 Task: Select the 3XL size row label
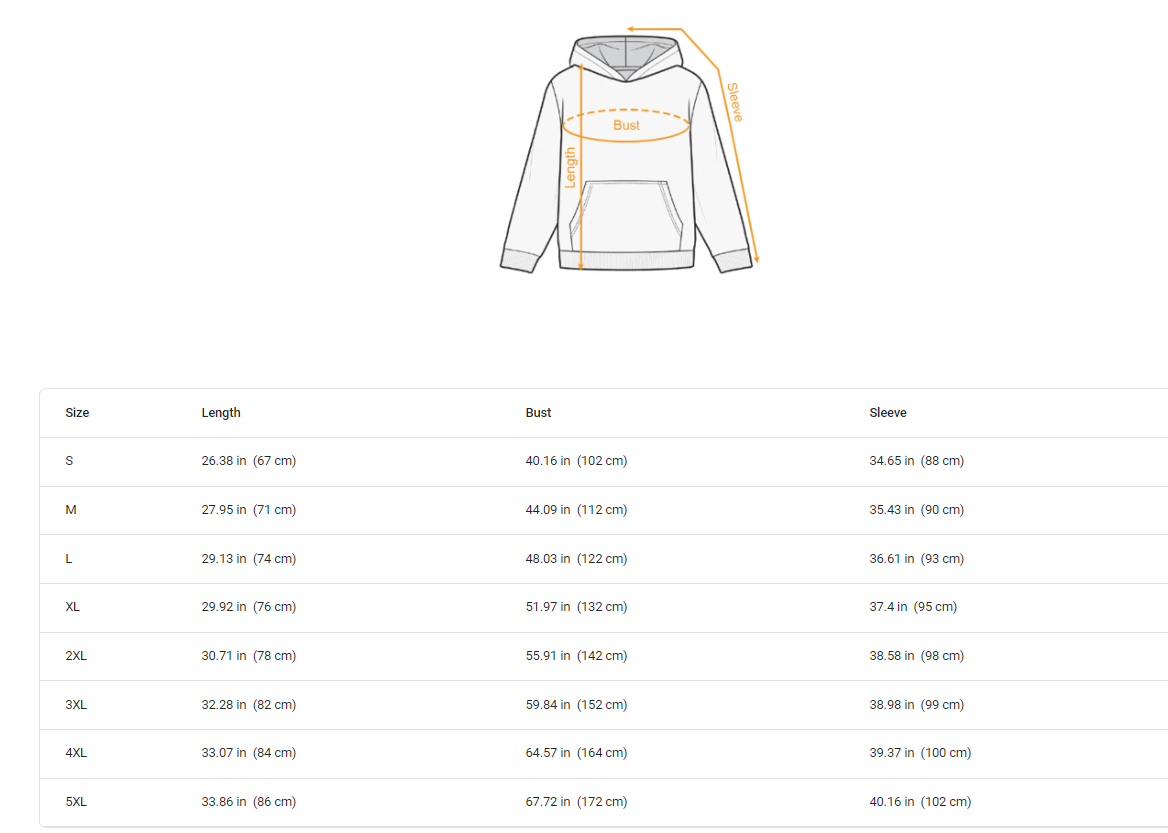[76, 705]
